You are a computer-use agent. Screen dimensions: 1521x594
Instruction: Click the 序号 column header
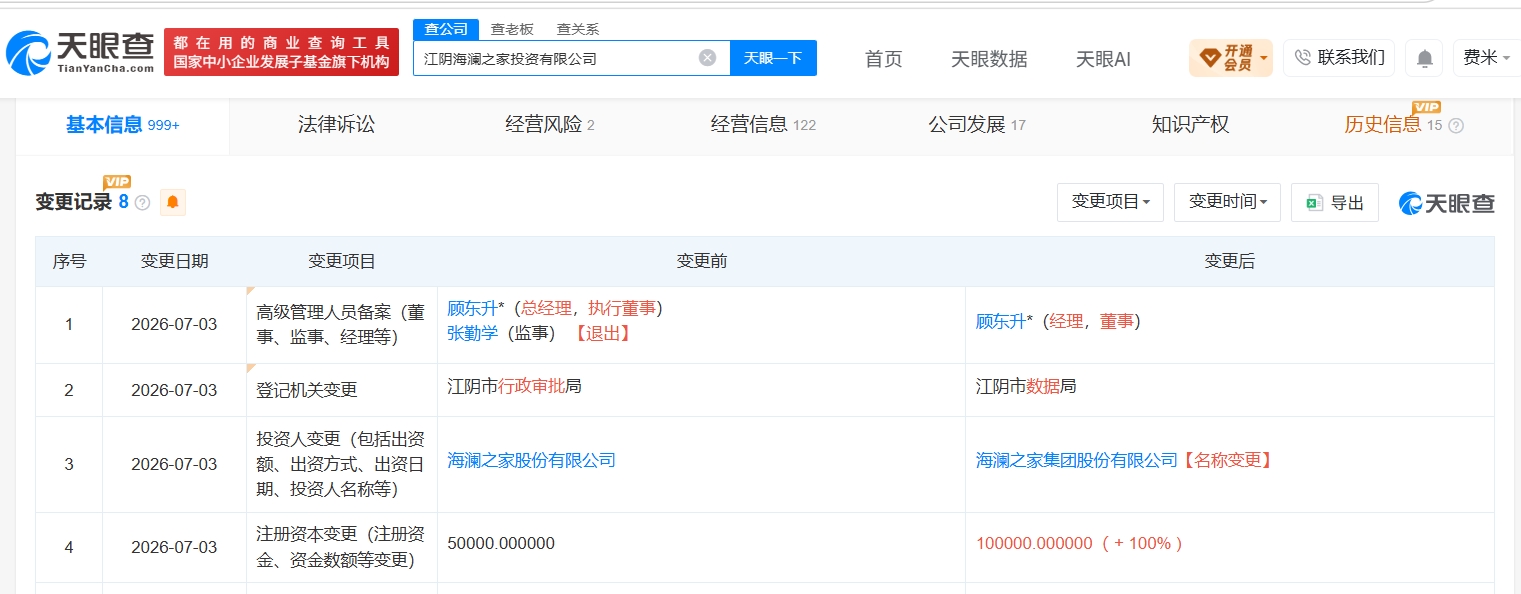point(69,262)
